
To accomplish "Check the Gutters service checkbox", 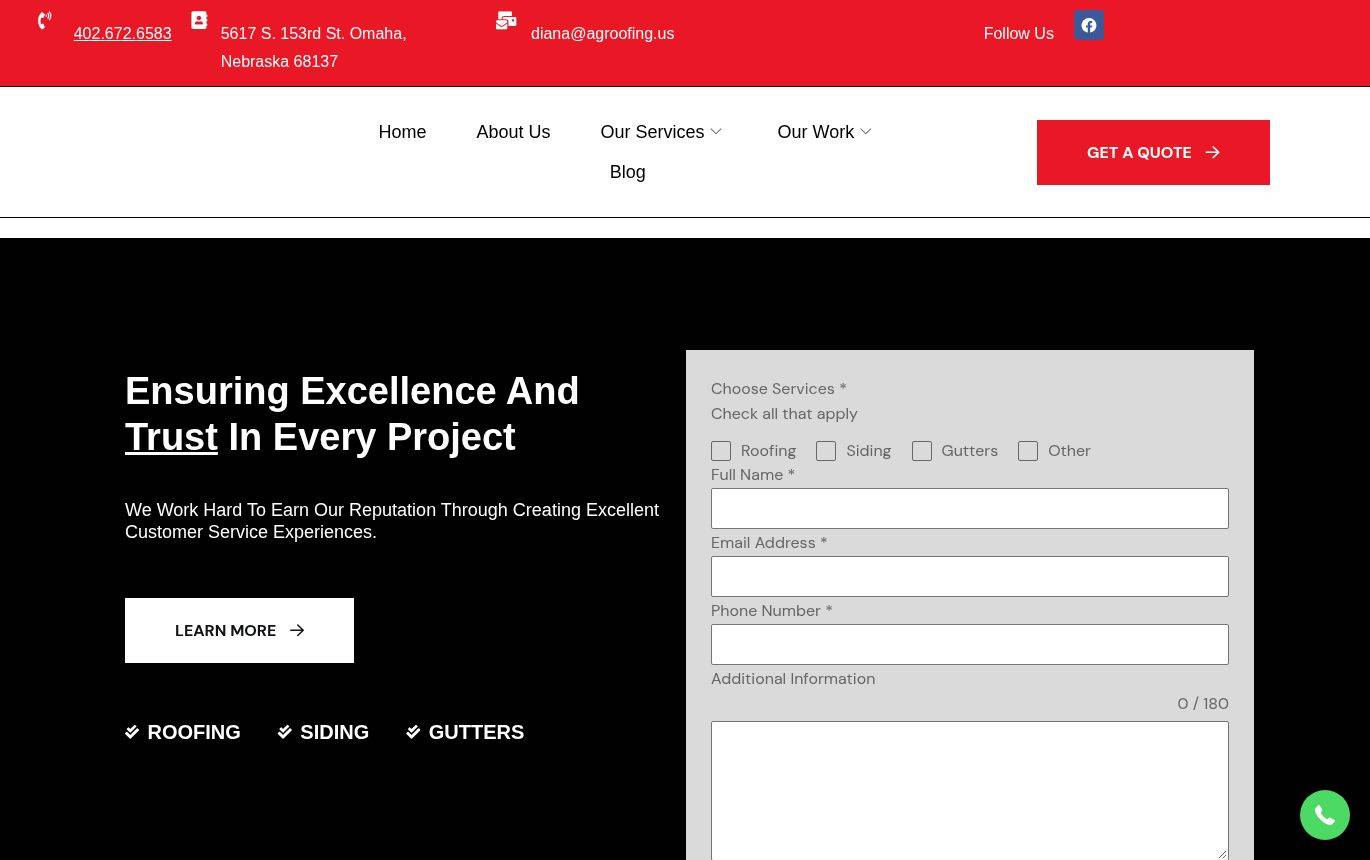I will pos(922,451).
